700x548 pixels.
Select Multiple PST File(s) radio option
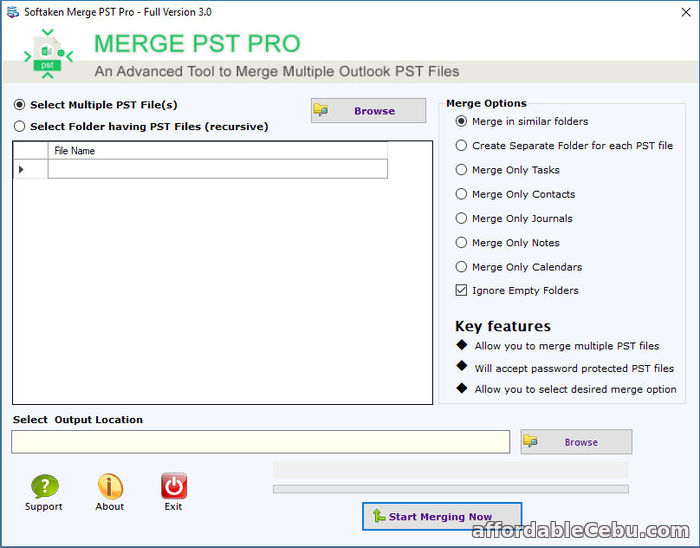20,105
